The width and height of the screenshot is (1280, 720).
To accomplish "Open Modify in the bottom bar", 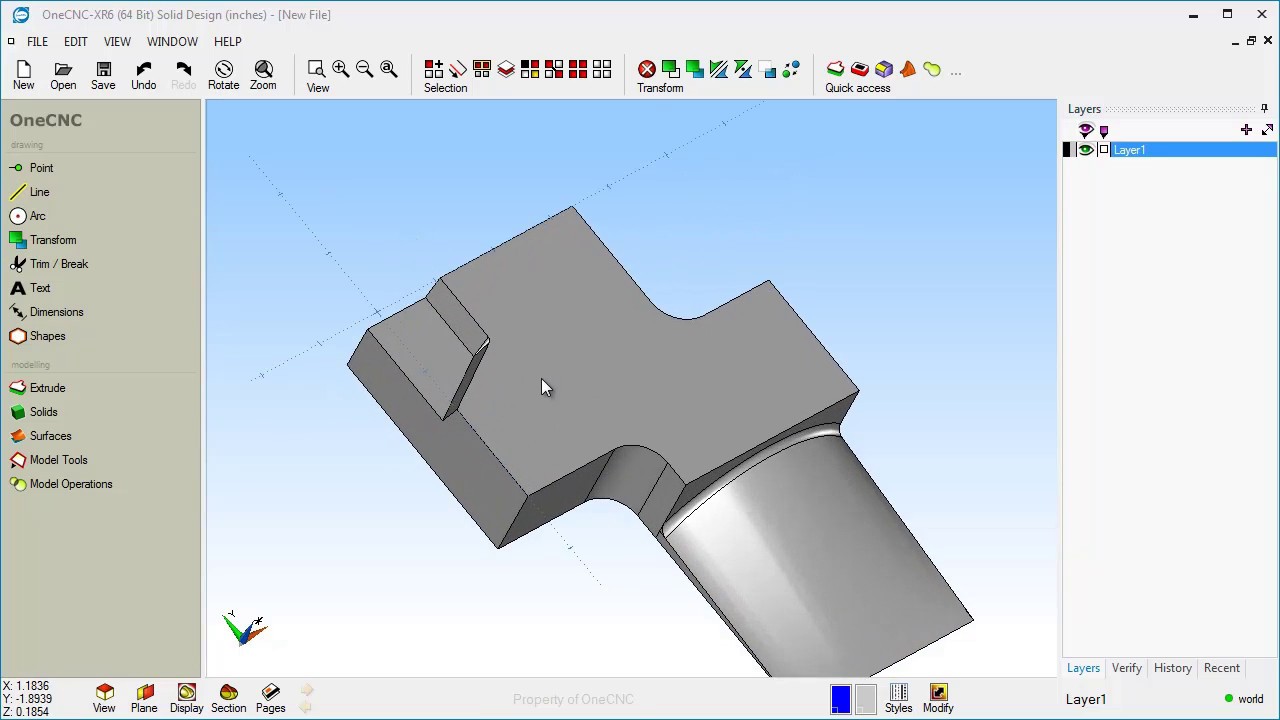I will [x=938, y=699].
